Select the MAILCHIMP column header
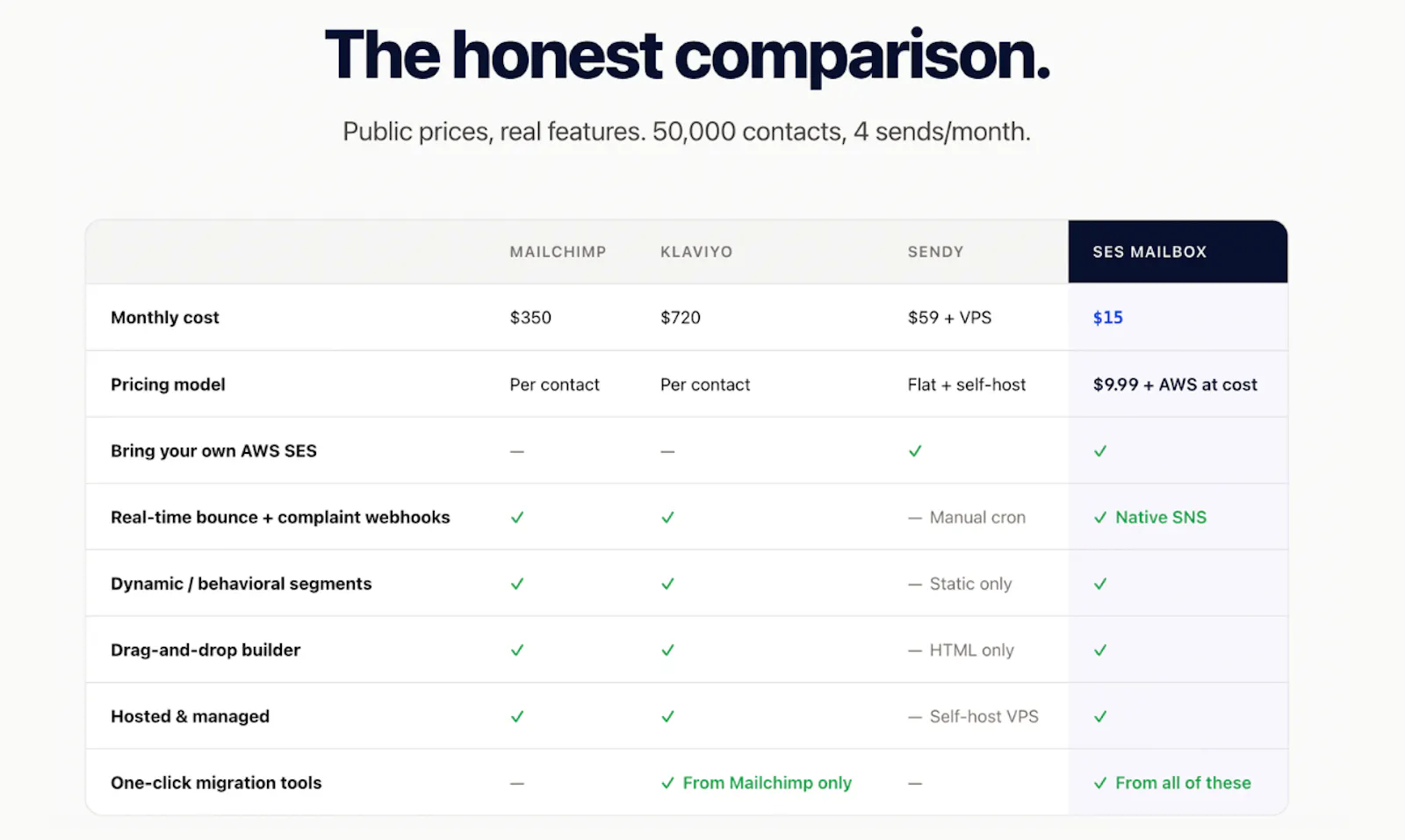 [558, 252]
